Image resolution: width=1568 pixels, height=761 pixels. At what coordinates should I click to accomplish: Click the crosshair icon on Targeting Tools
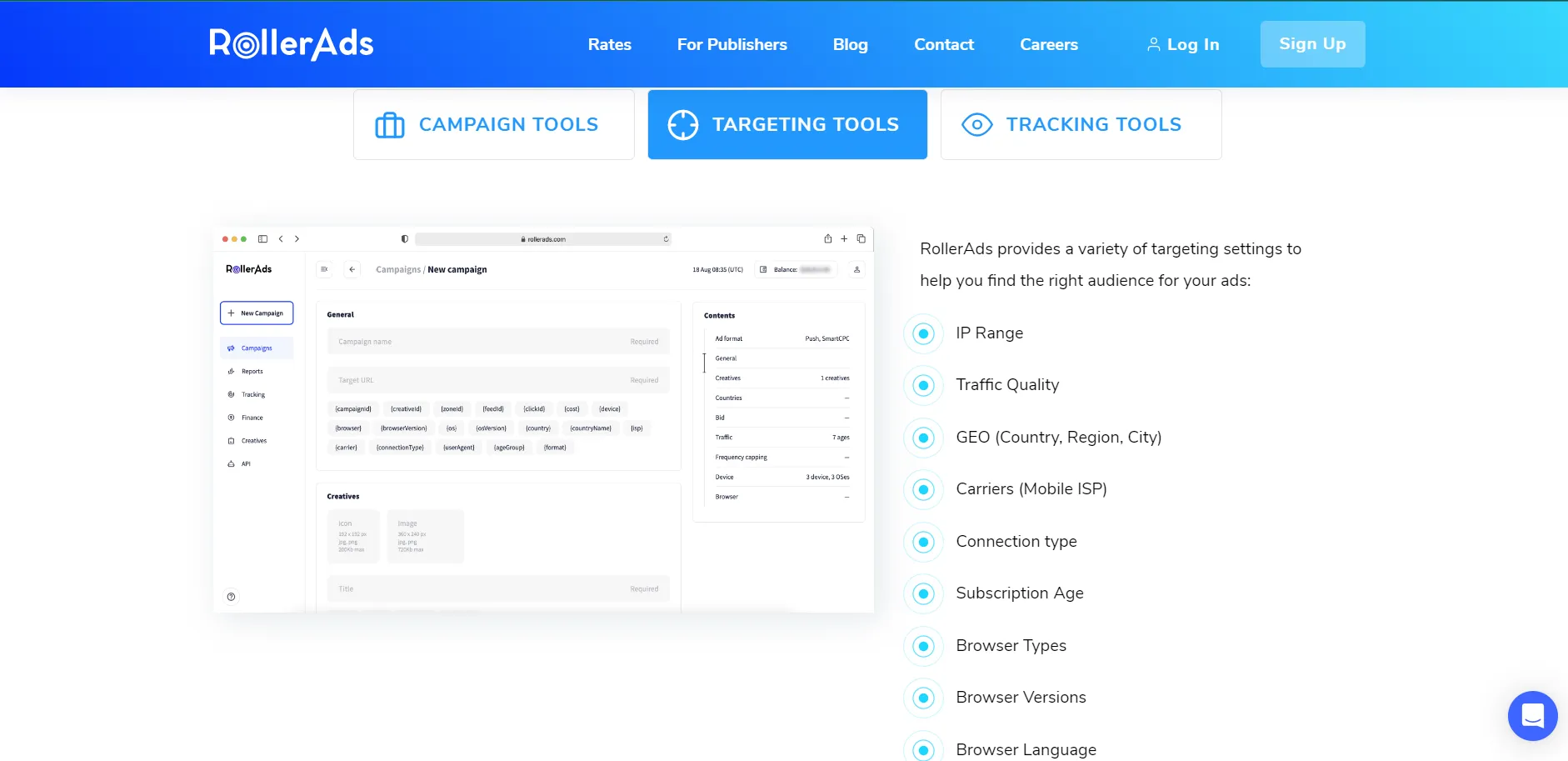tap(682, 125)
